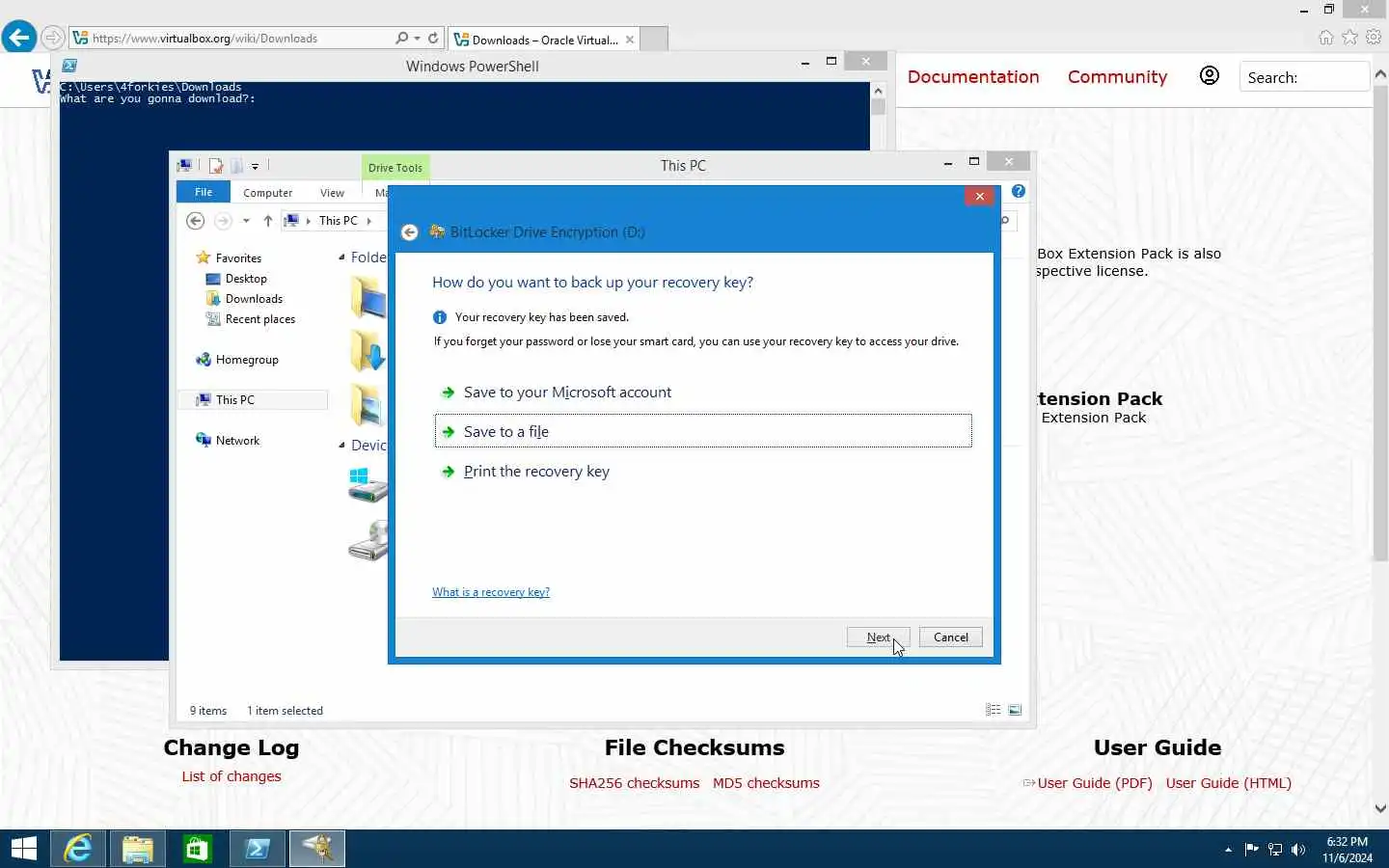Click the PowerShell window scrollbar up arrow
This screenshot has height=868, width=1389.
pos(878,91)
